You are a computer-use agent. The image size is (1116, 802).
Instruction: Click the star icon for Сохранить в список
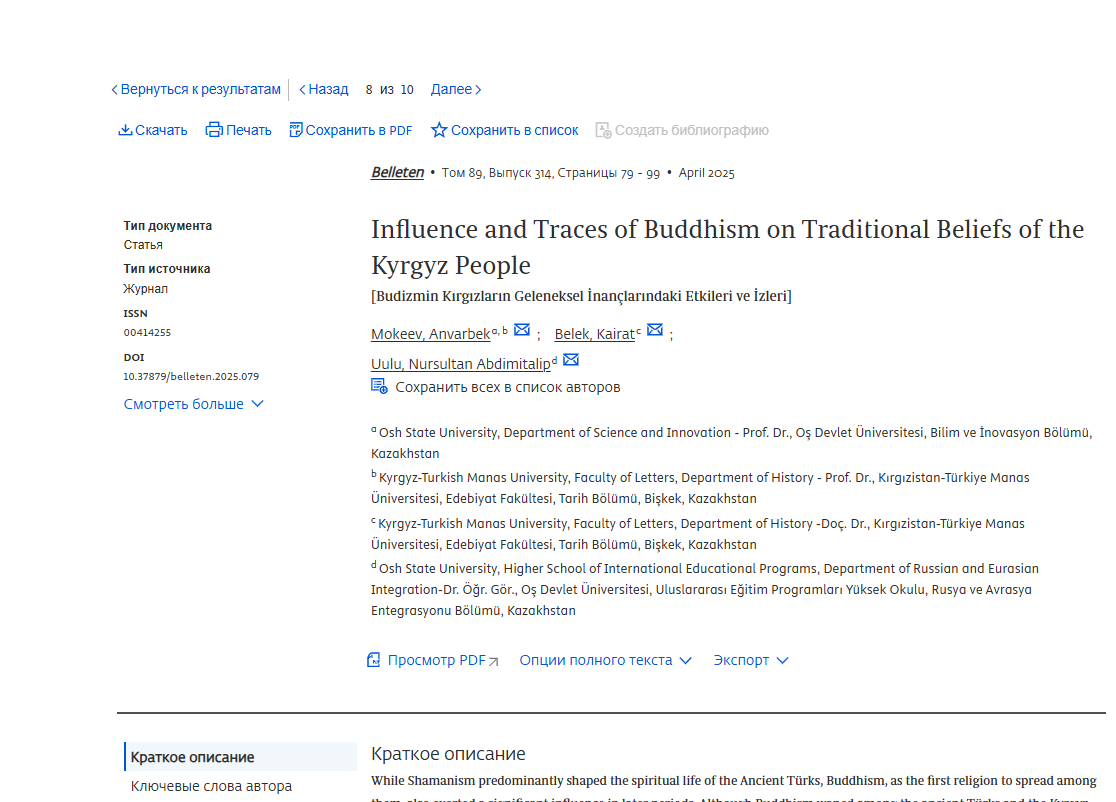point(439,130)
